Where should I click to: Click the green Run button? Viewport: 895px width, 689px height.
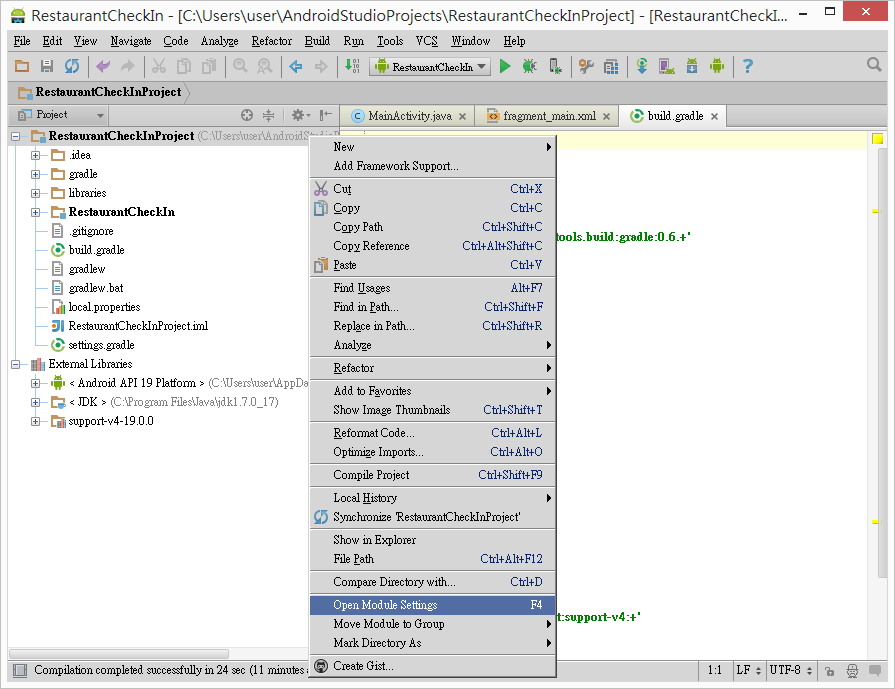[x=505, y=66]
